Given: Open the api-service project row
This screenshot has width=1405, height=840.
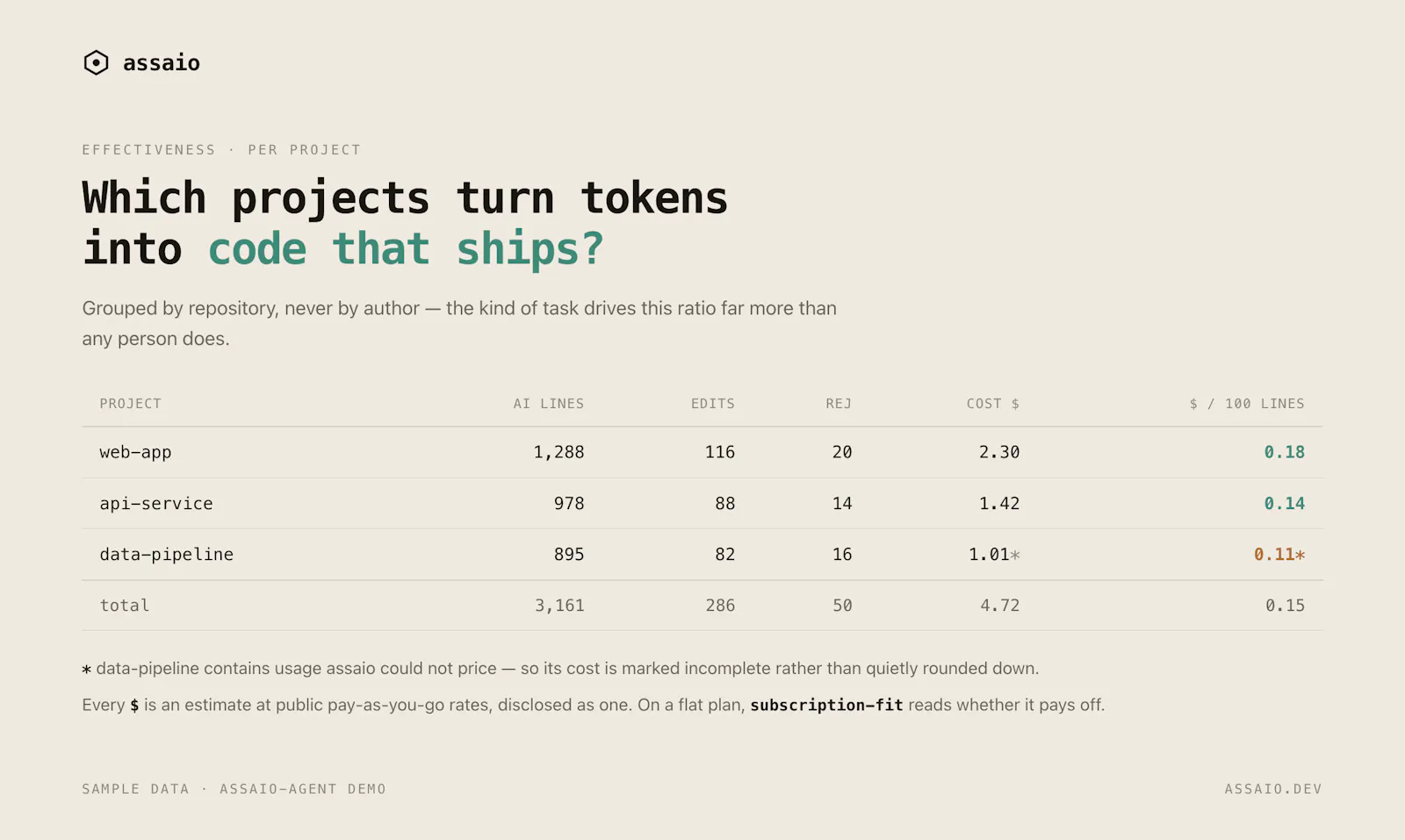Looking at the screenshot, I should [702, 504].
